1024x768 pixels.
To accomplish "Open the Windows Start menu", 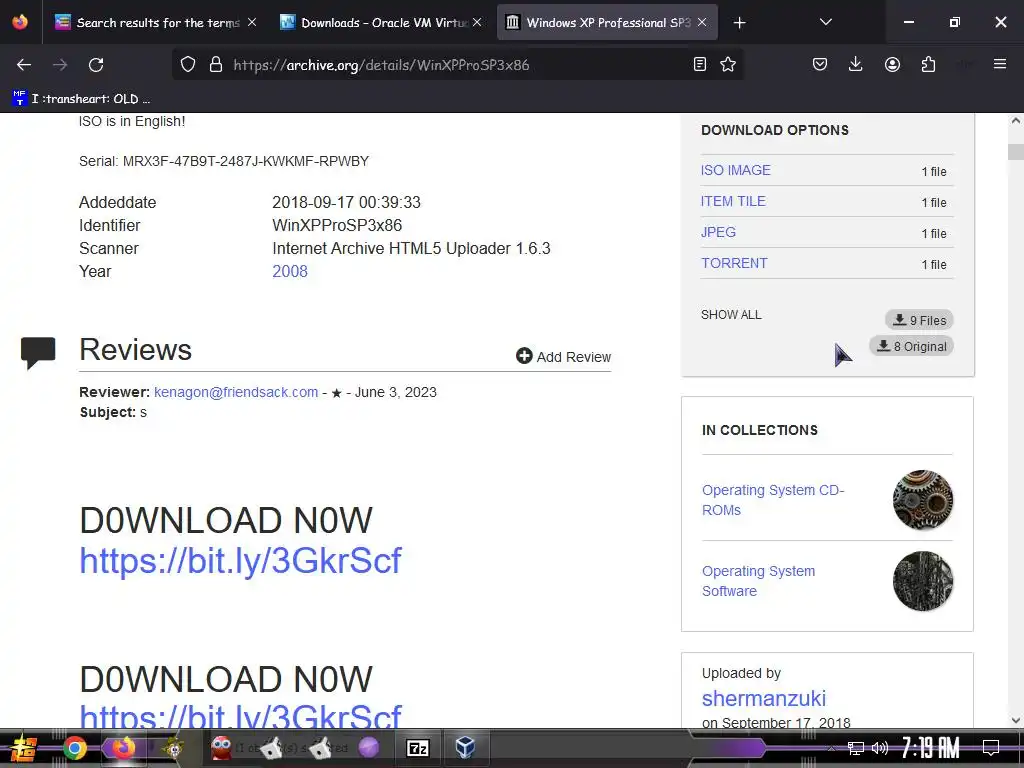I will pos(24,748).
